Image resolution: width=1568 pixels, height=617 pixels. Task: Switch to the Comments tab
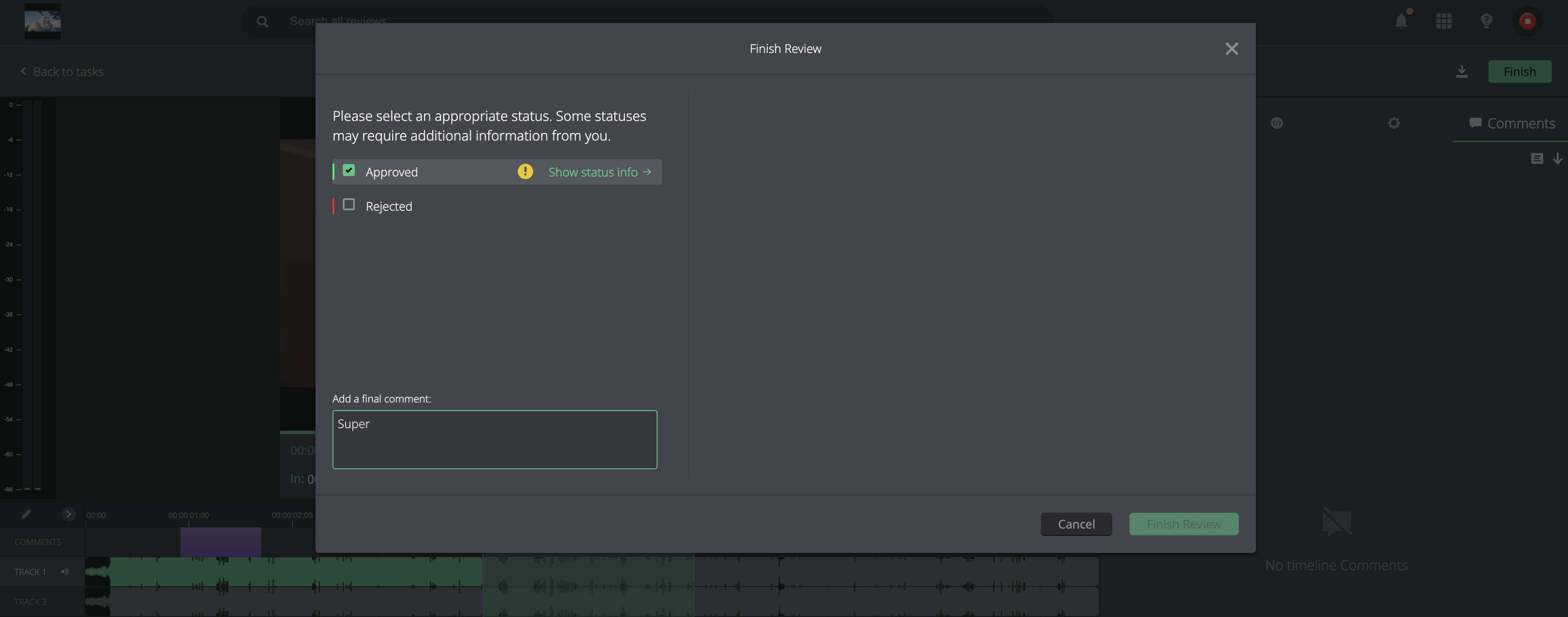tap(1512, 123)
